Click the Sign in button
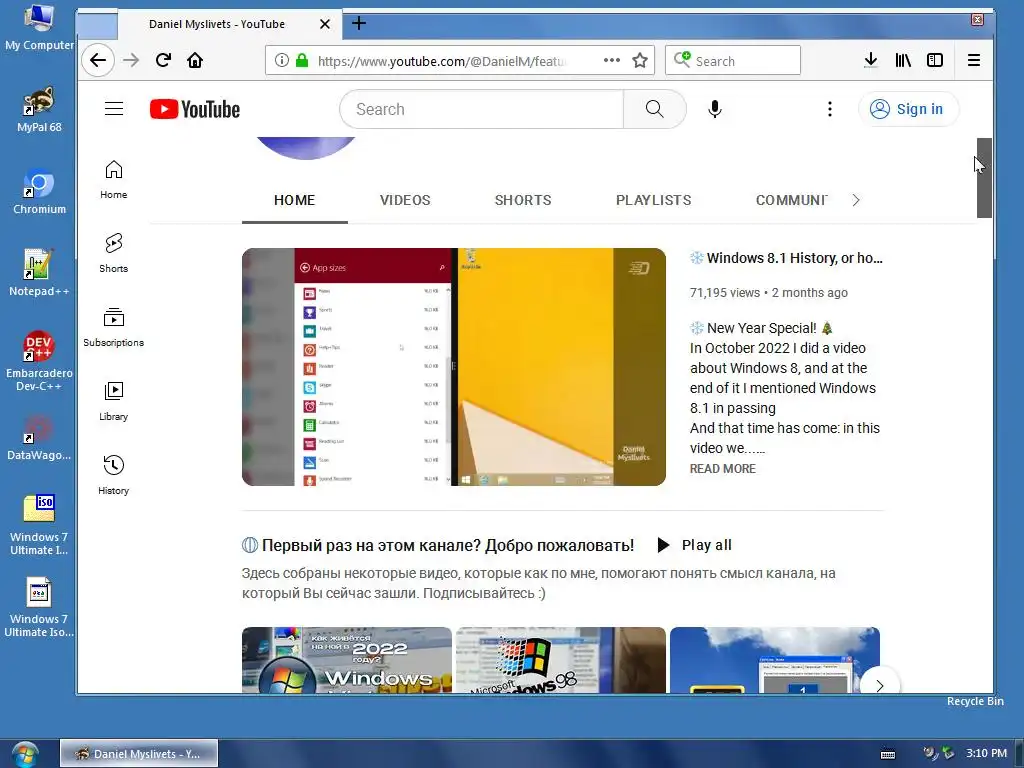The width and height of the screenshot is (1024, 768). click(x=908, y=109)
